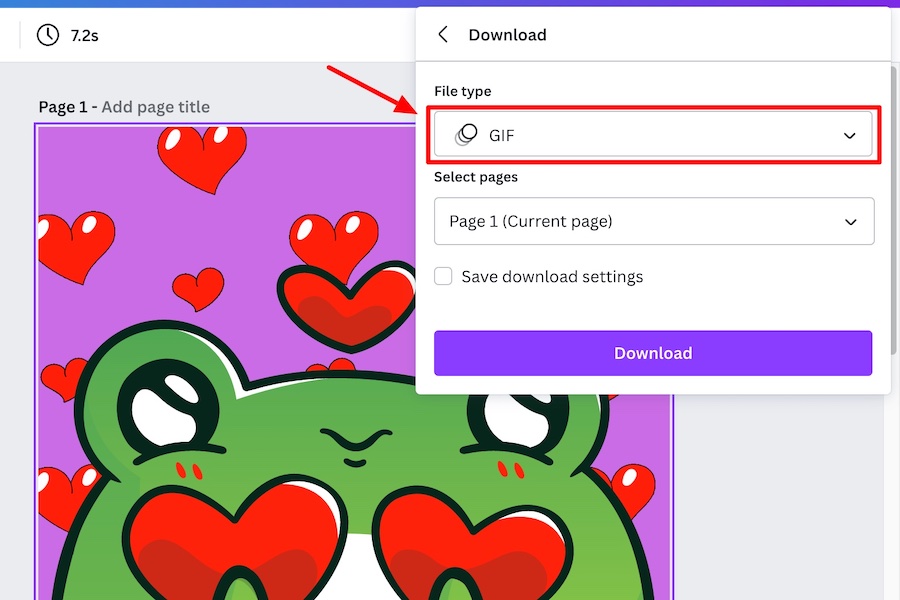Viewport: 900px width, 600px height.
Task: Click the Select pages label
Action: pos(476,177)
